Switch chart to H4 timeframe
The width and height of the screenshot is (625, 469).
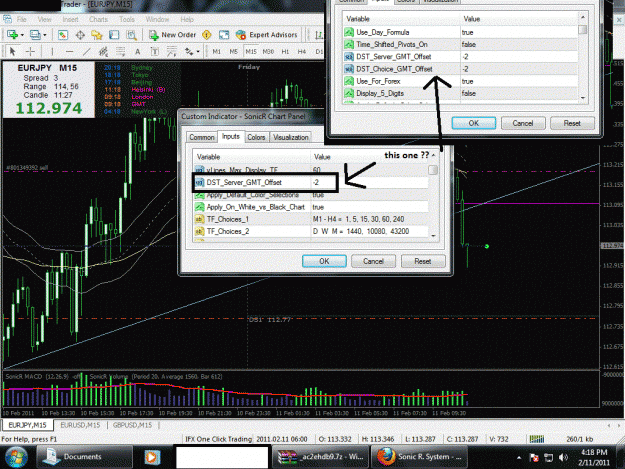tap(302, 51)
